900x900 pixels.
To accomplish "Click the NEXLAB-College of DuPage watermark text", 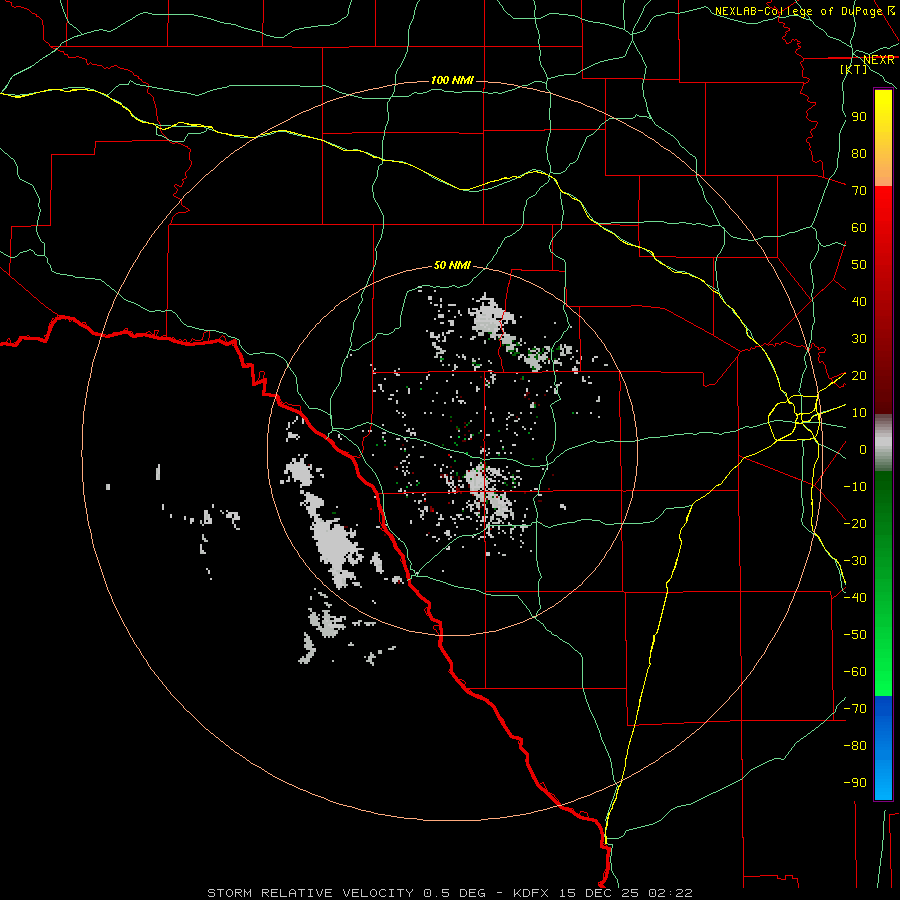I will pos(798,11).
